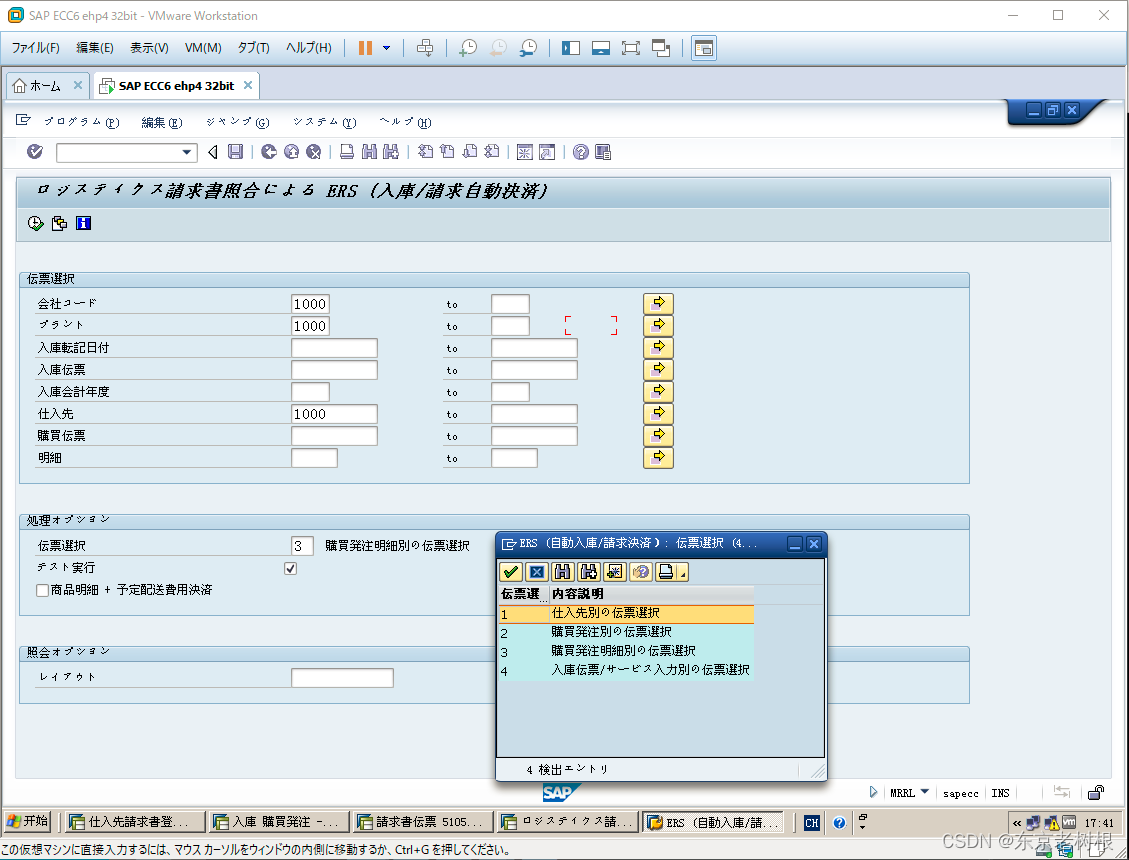Open multiple selection for プラント
This screenshot has height=860, width=1129.
[658, 326]
